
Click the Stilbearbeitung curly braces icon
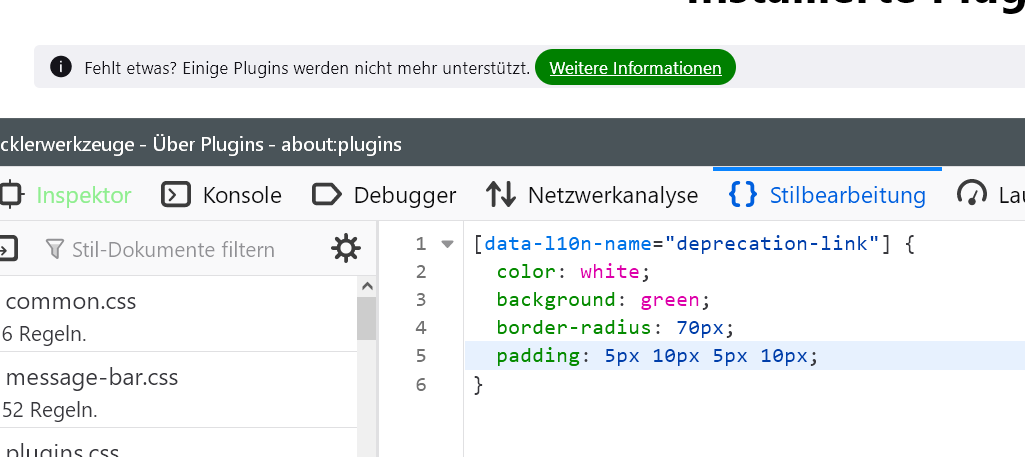(743, 194)
